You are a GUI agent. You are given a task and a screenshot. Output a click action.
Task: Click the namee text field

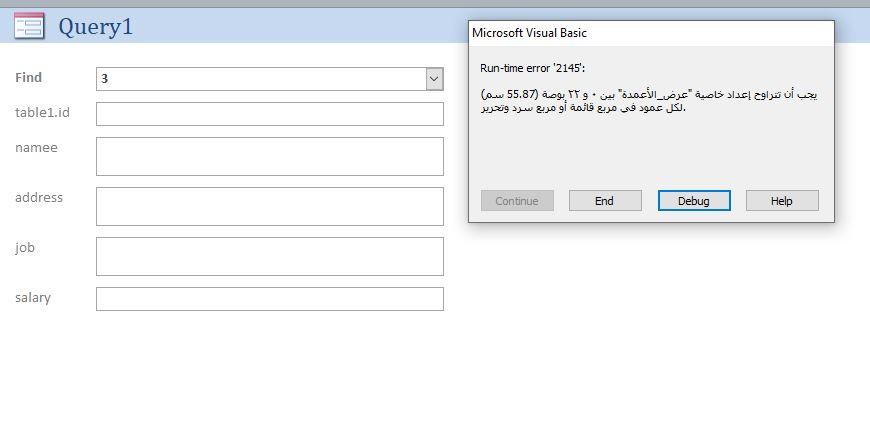(x=270, y=156)
